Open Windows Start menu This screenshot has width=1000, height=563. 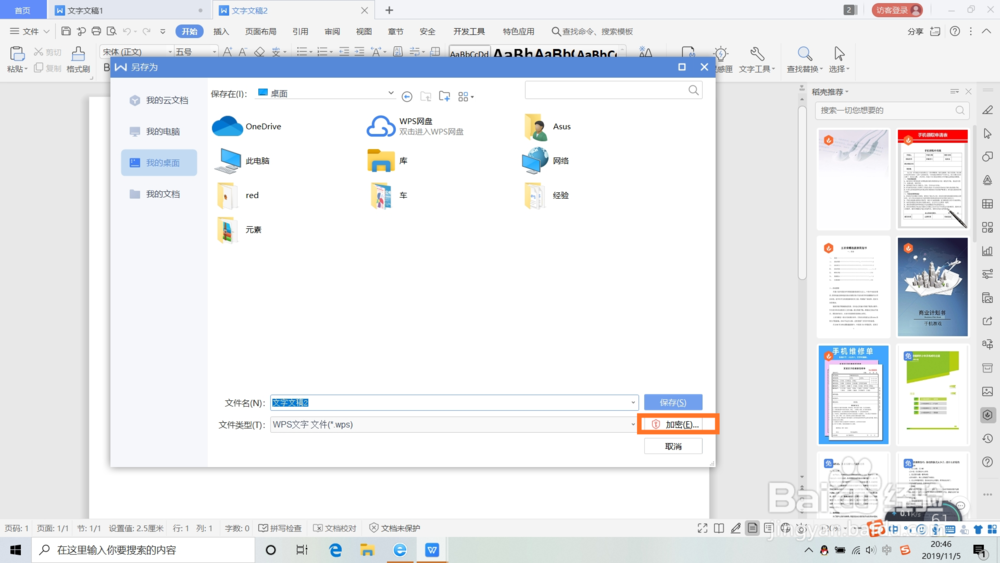(15, 550)
